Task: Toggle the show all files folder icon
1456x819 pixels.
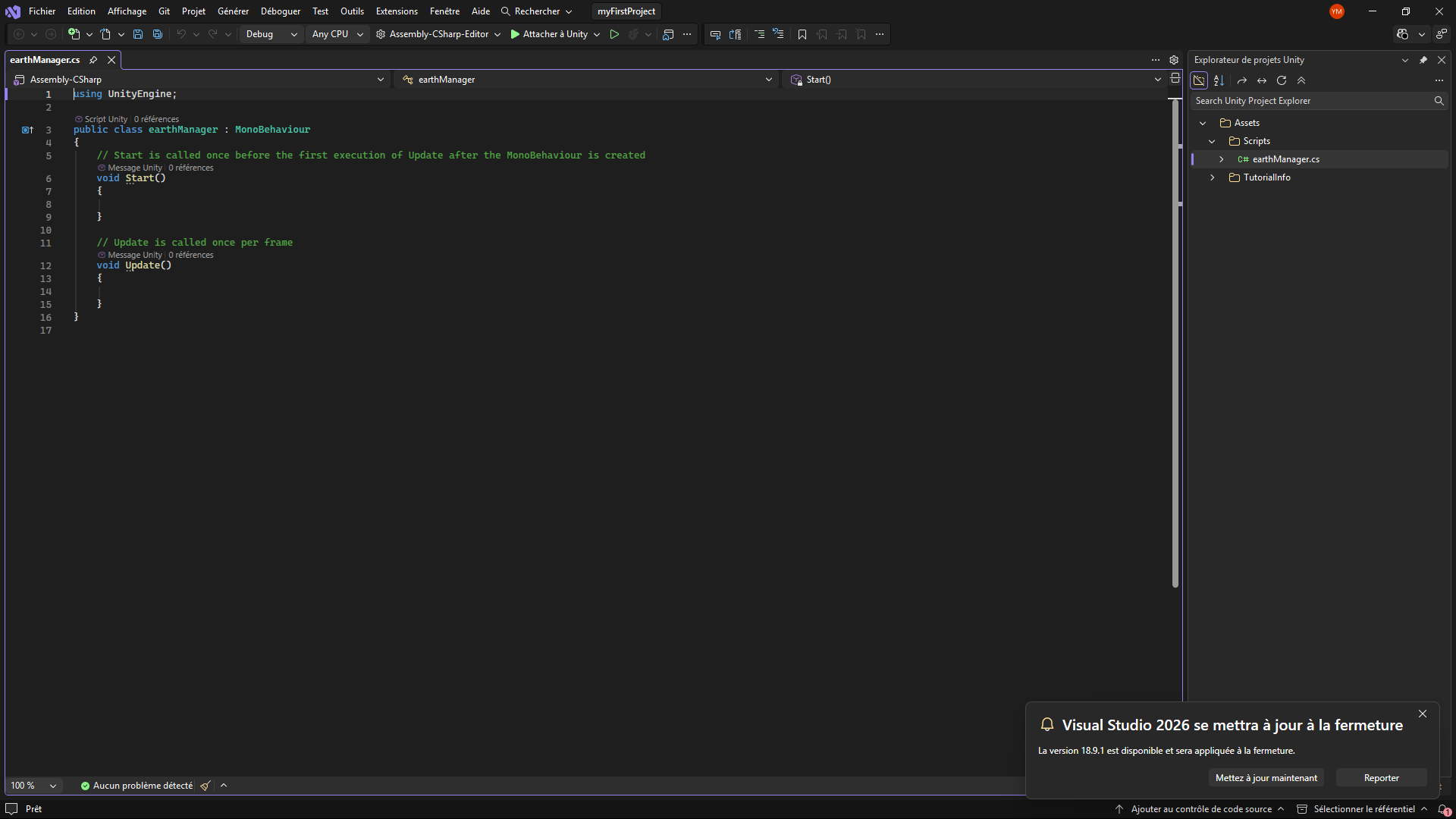Action: (1199, 80)
